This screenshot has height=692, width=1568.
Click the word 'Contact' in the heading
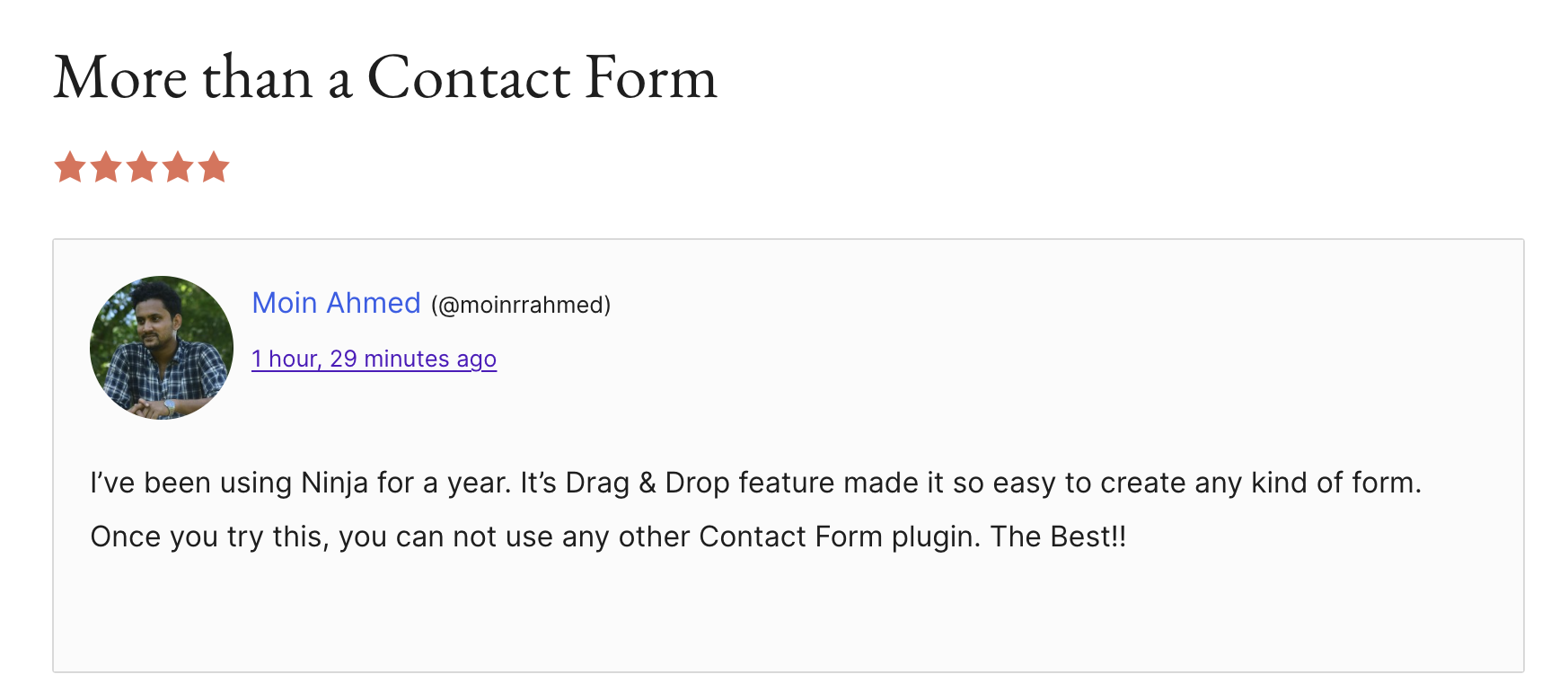pos(469,78)
